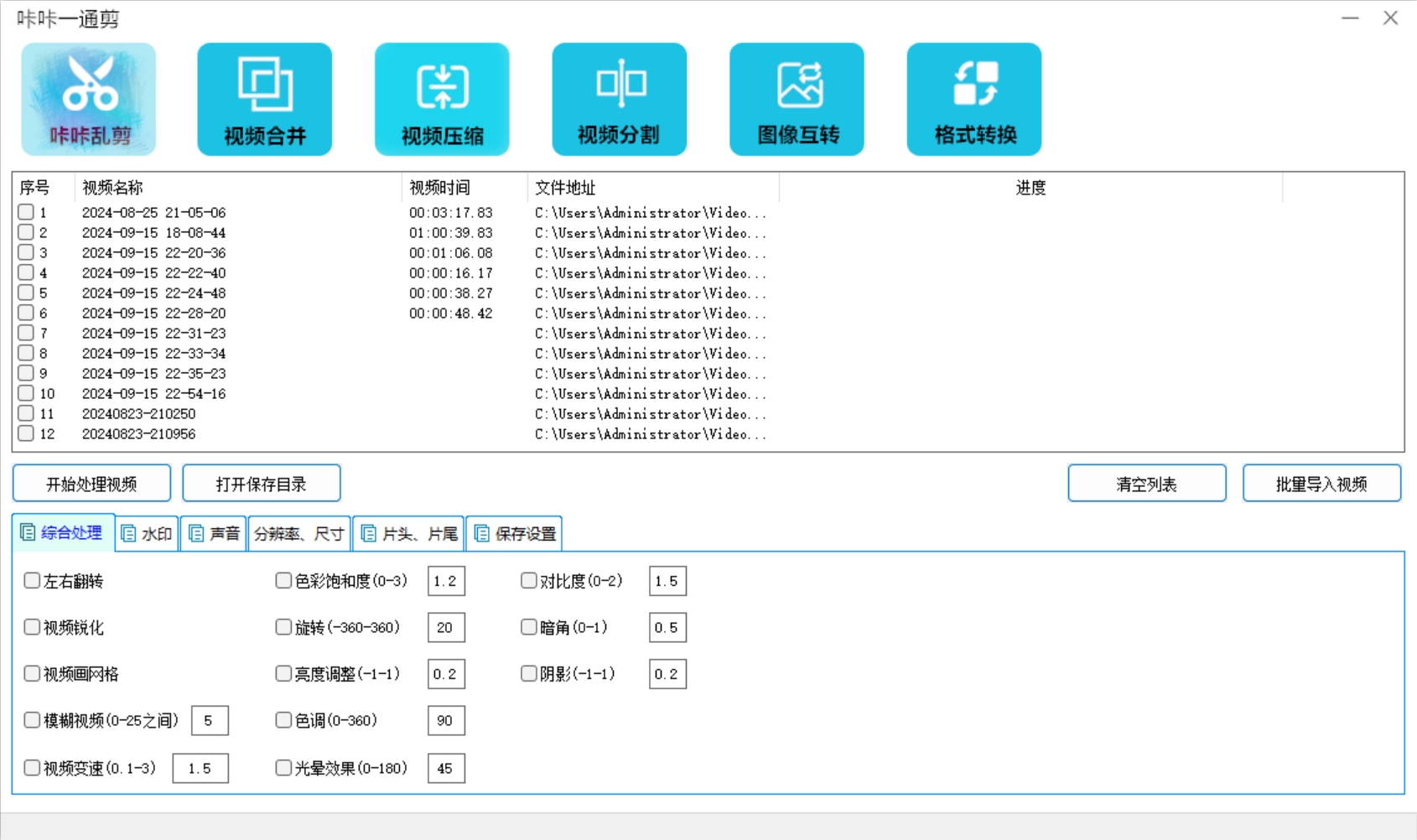Switch to the 水印 watermark tab
Screen dimensions: 1417x840
click(148, 534)
